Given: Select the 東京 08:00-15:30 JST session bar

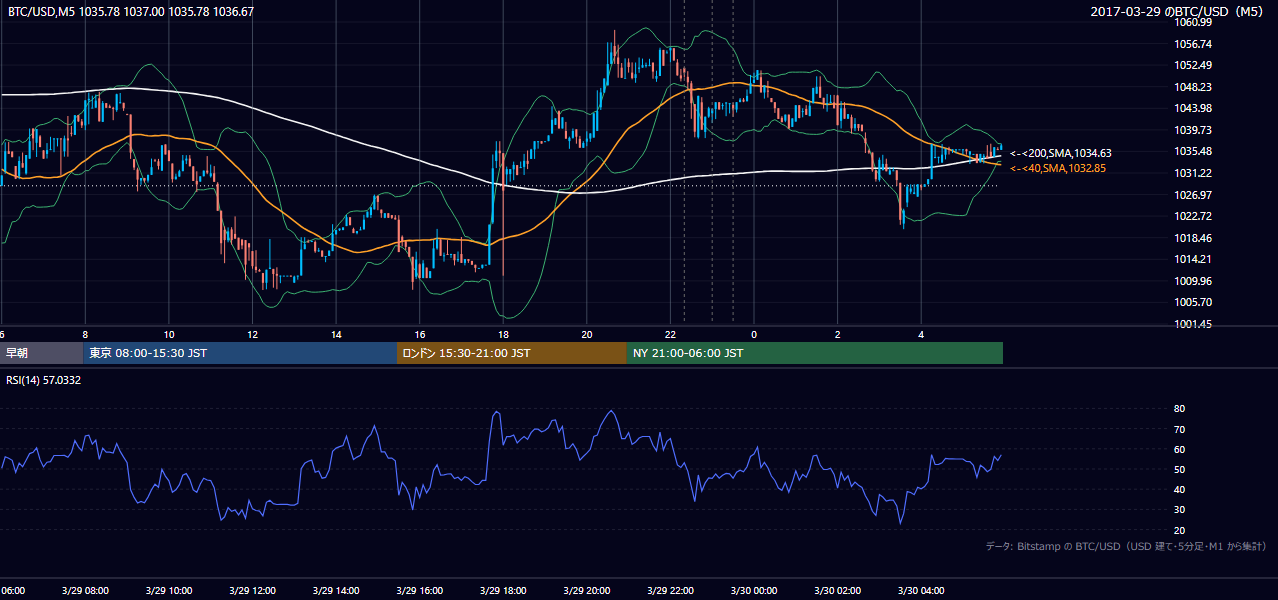Looking at the screenshot, I should pyautogui.click(x=240, y=353).
